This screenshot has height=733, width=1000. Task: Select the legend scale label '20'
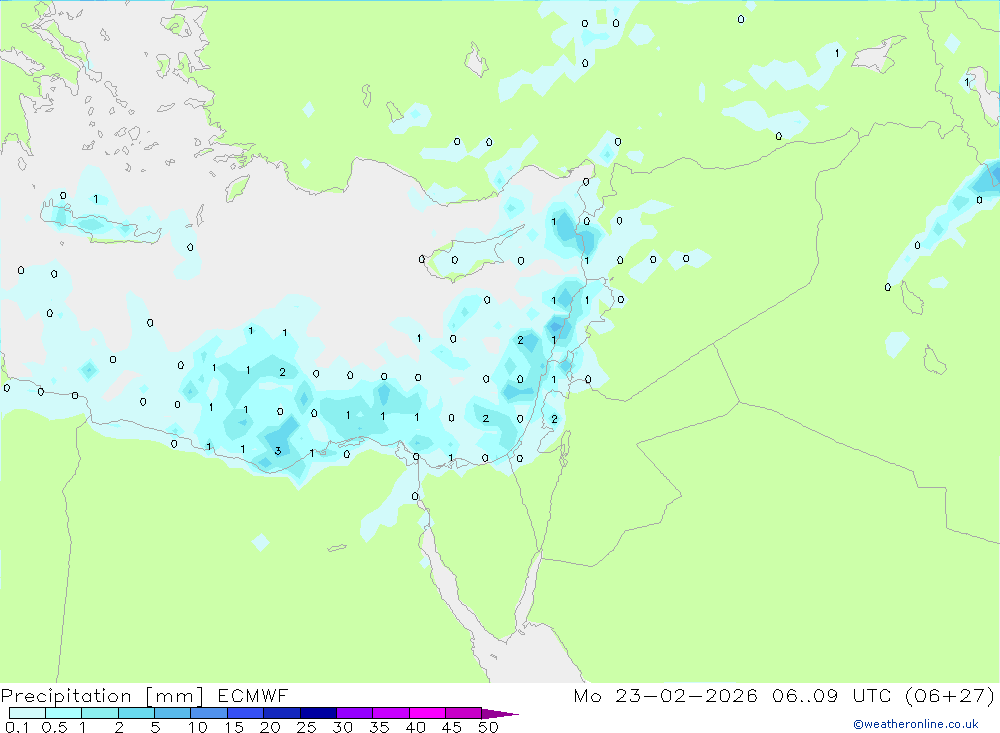pos(270,727)
